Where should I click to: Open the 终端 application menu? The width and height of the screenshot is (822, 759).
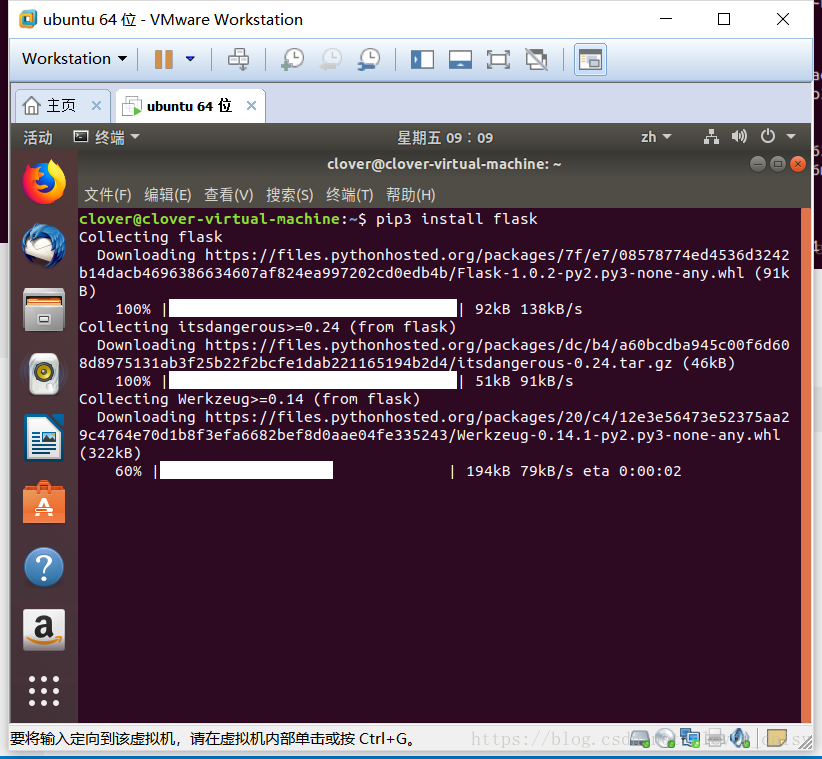107,137
